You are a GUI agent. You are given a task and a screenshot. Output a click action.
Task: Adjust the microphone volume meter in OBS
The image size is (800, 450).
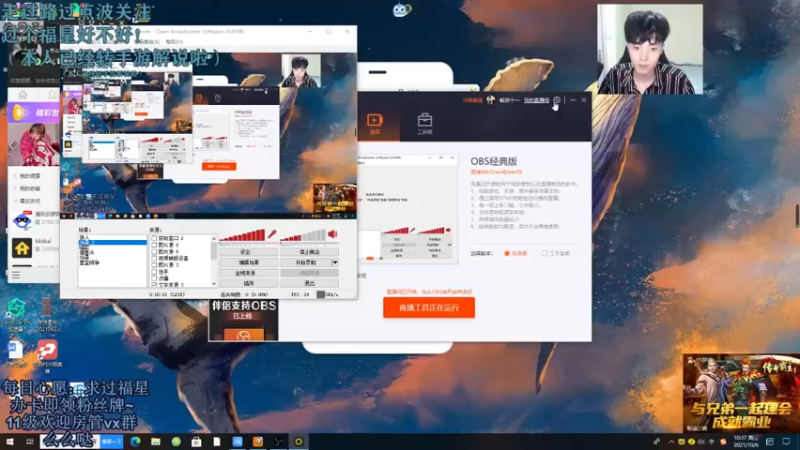pos(242,235)
